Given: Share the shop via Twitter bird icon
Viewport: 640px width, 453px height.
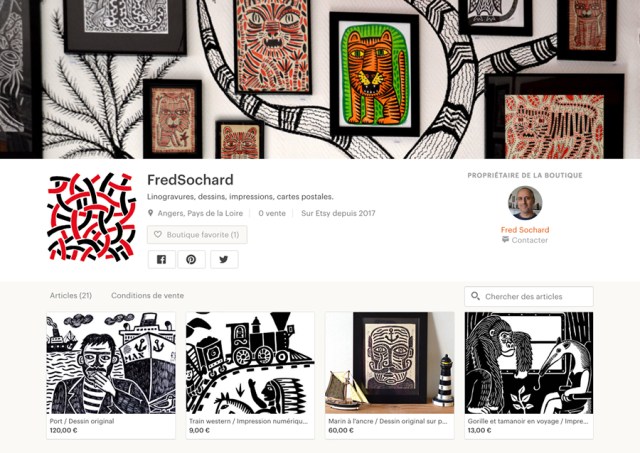Looking at the screenshot, I should (224, 260).
